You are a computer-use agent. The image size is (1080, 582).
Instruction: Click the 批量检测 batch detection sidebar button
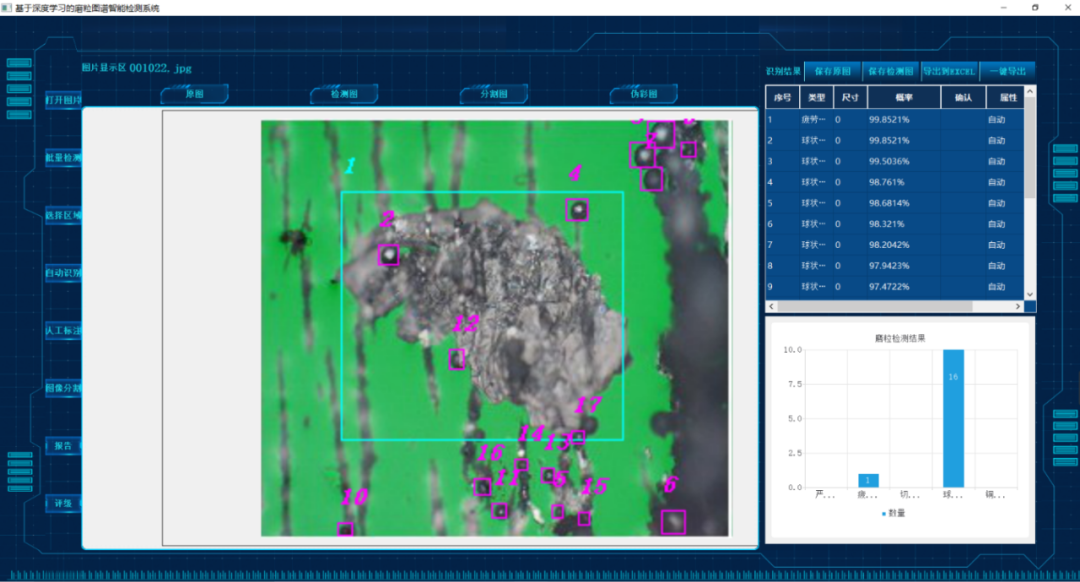63,158
